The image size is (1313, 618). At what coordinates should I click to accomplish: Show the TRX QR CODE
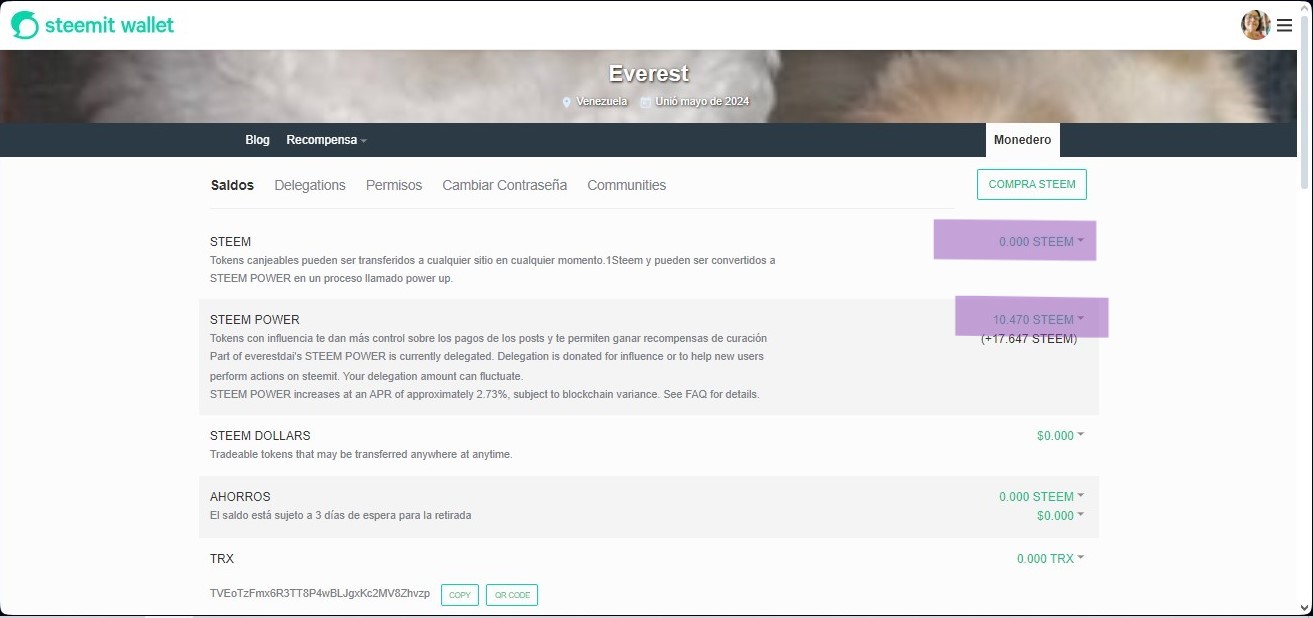pos(512,595)
